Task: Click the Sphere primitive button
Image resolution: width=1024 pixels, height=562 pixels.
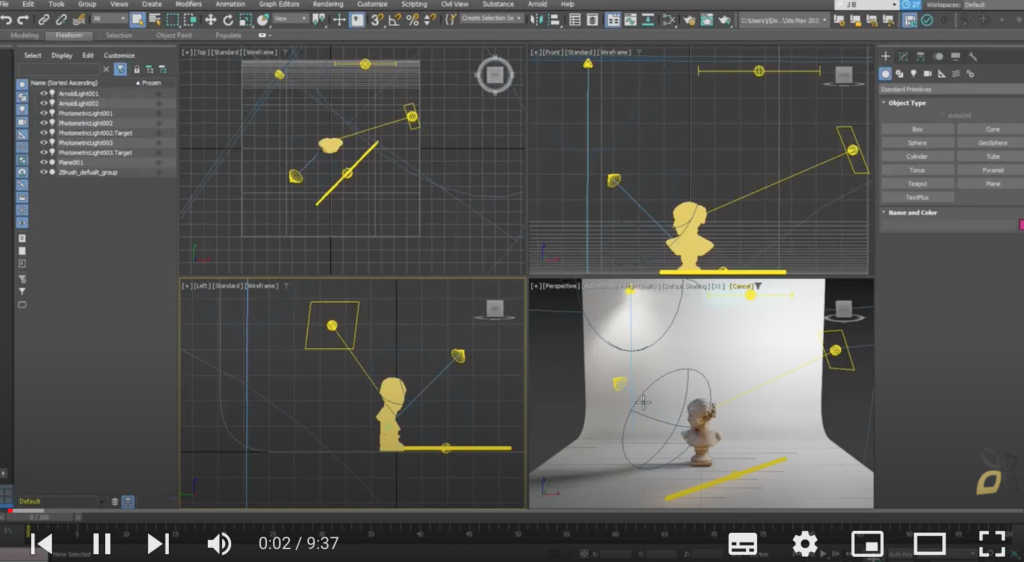Action: coord(918,143)
